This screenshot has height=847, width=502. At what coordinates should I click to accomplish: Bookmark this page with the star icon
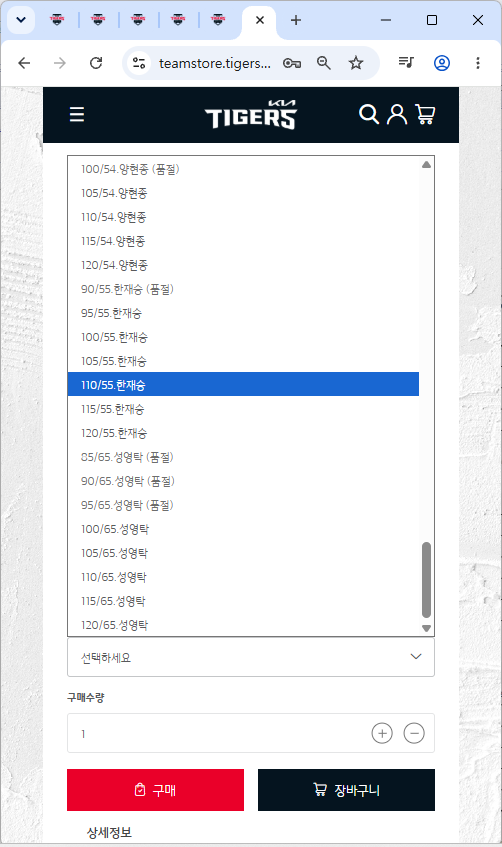(x=356, y=63)
